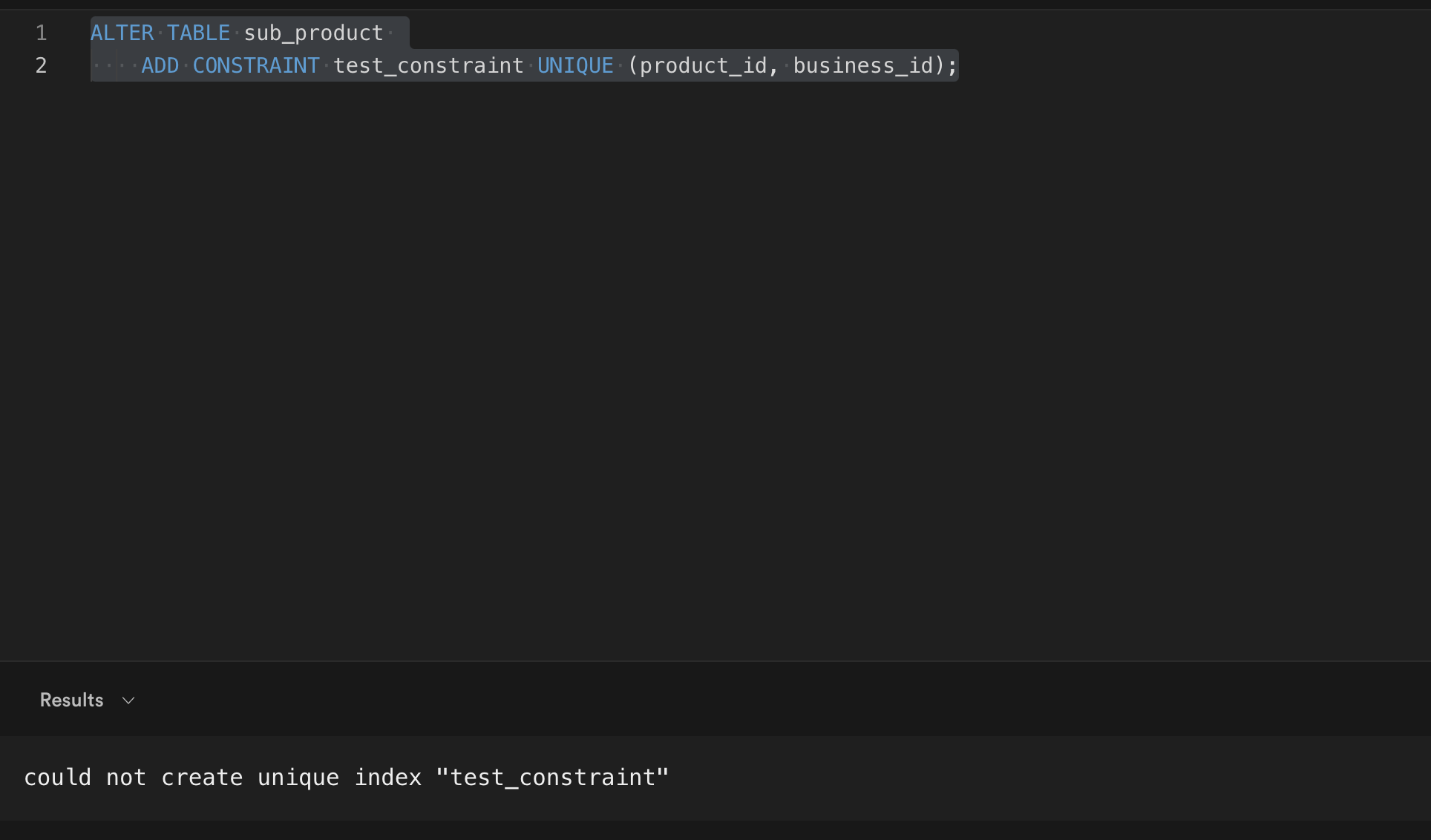Click the CONSTRAINT keyword on line 2
The image size is (1431, 840).
coord(255,65)
